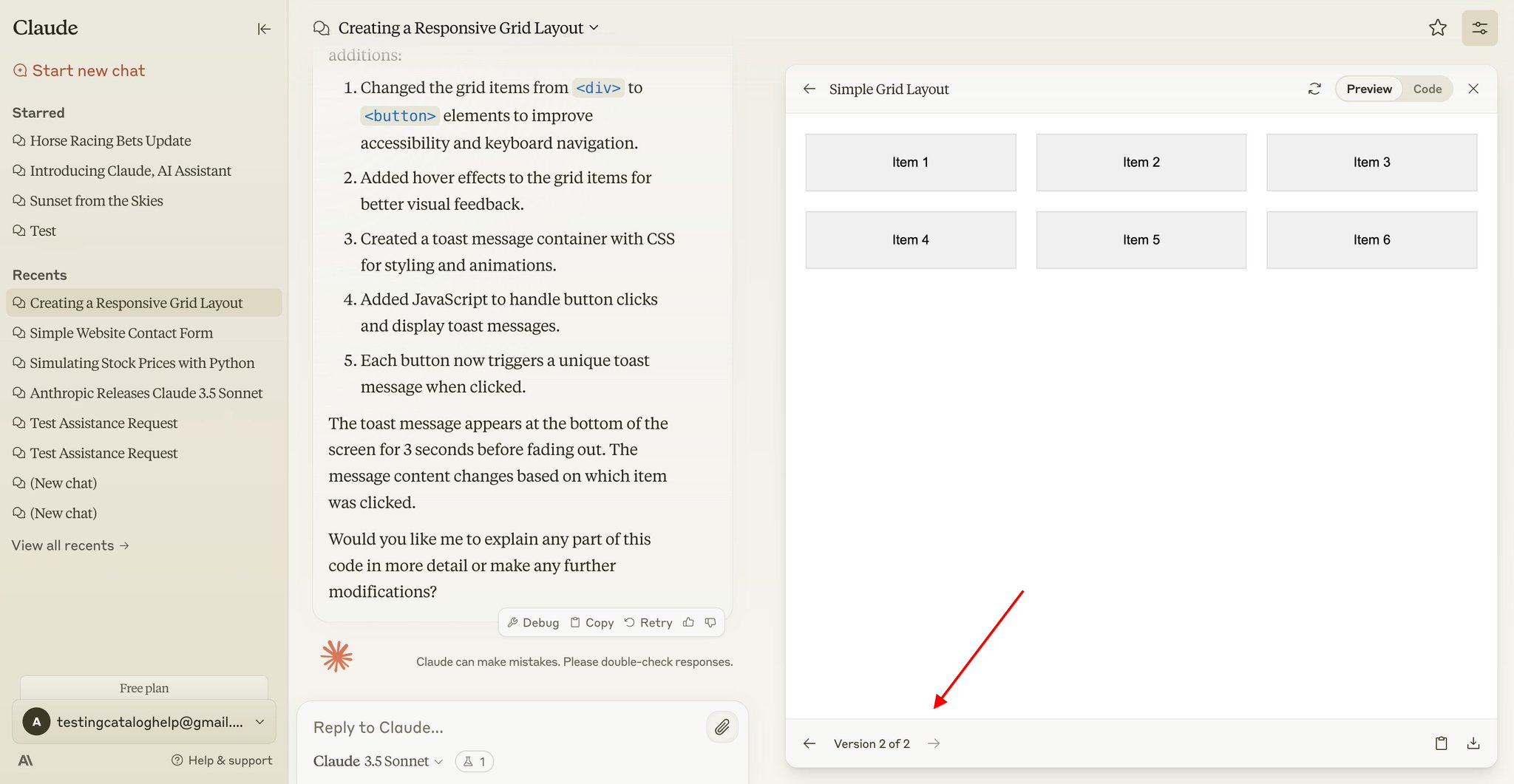The height and width of the screenshot is (784, 1514).
Task: Click the <button> code snippet in the response
Action: [400, 116]
